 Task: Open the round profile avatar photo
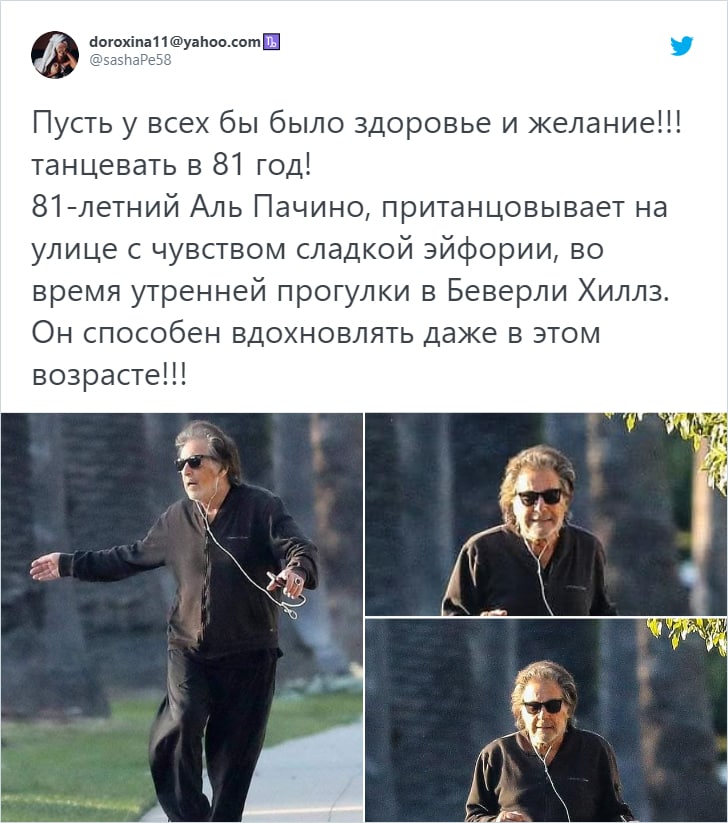coord(55,55)
